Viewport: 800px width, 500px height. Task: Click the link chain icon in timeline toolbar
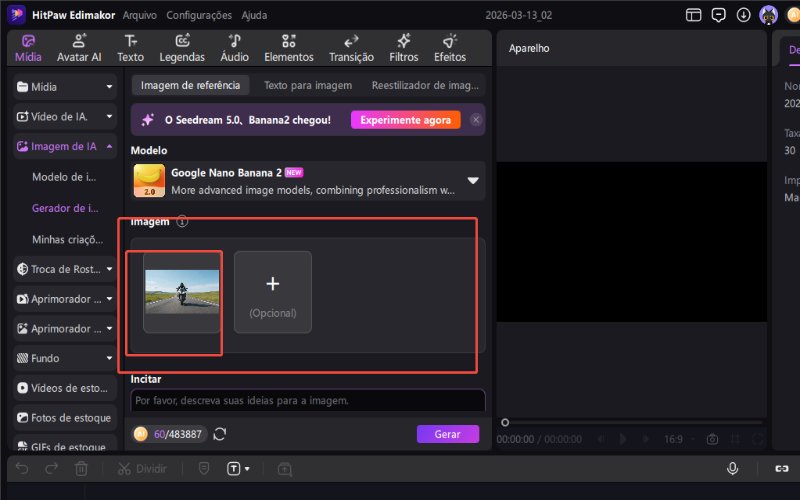tap(782, 468)
